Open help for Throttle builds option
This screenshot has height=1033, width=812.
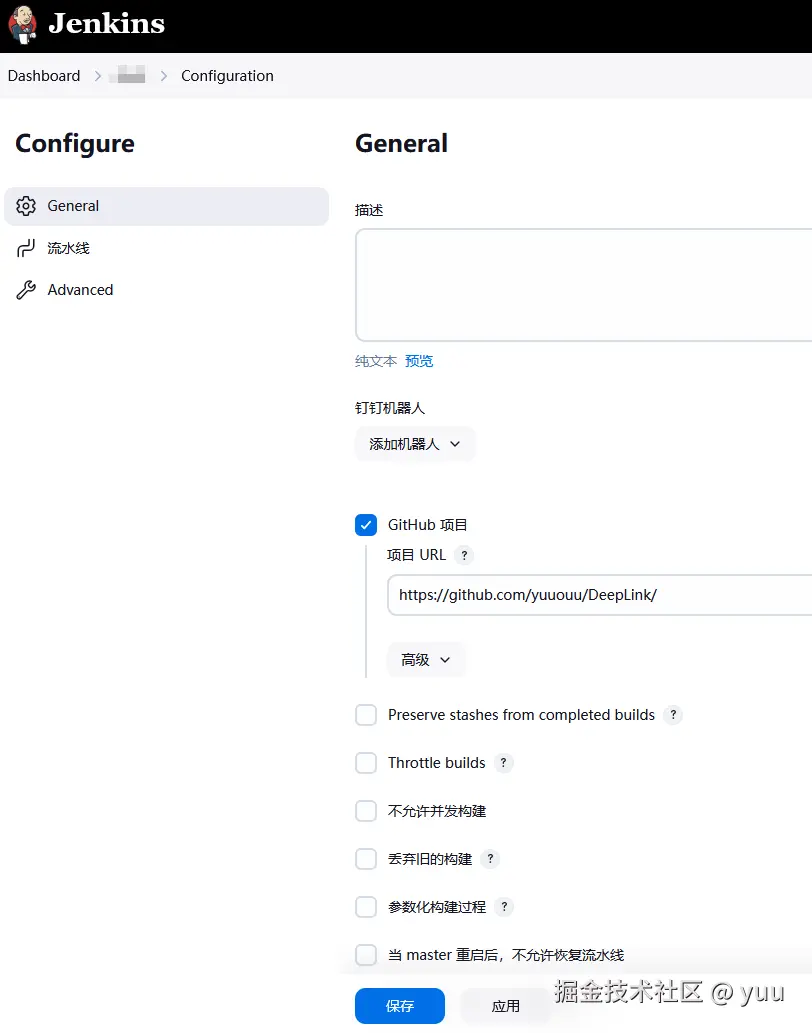(x=505, y=762)
